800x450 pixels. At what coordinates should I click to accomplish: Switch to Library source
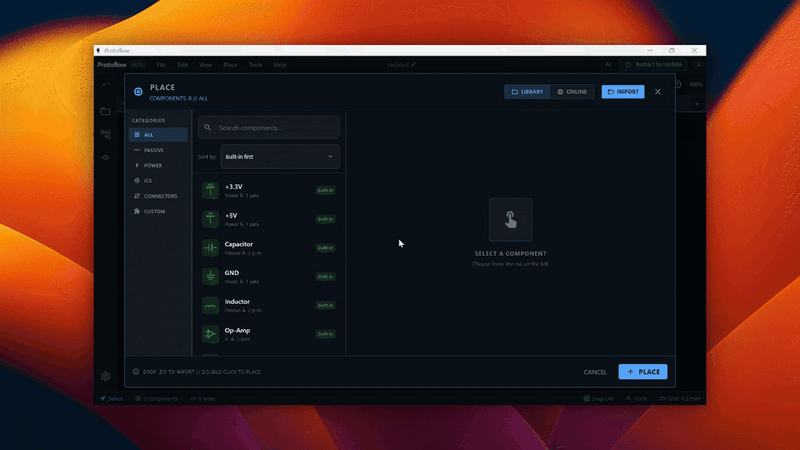(527, 92)
